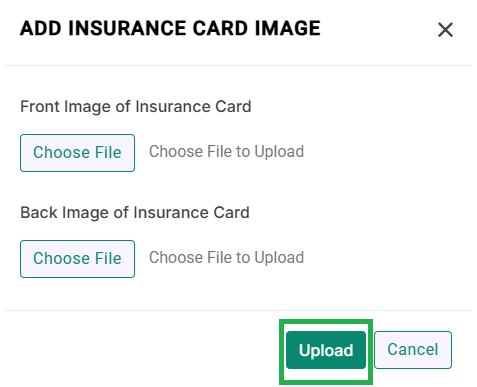Click Cancel beside the Upload button
Viewport: 477px width, 387px height.
[x=413, y=350]
